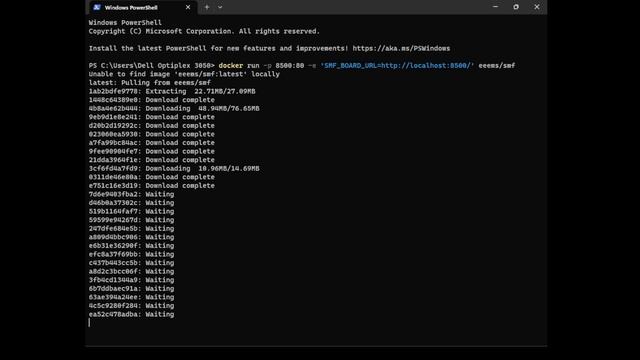Click the PowerShell icon in the tab

(96, 7)
